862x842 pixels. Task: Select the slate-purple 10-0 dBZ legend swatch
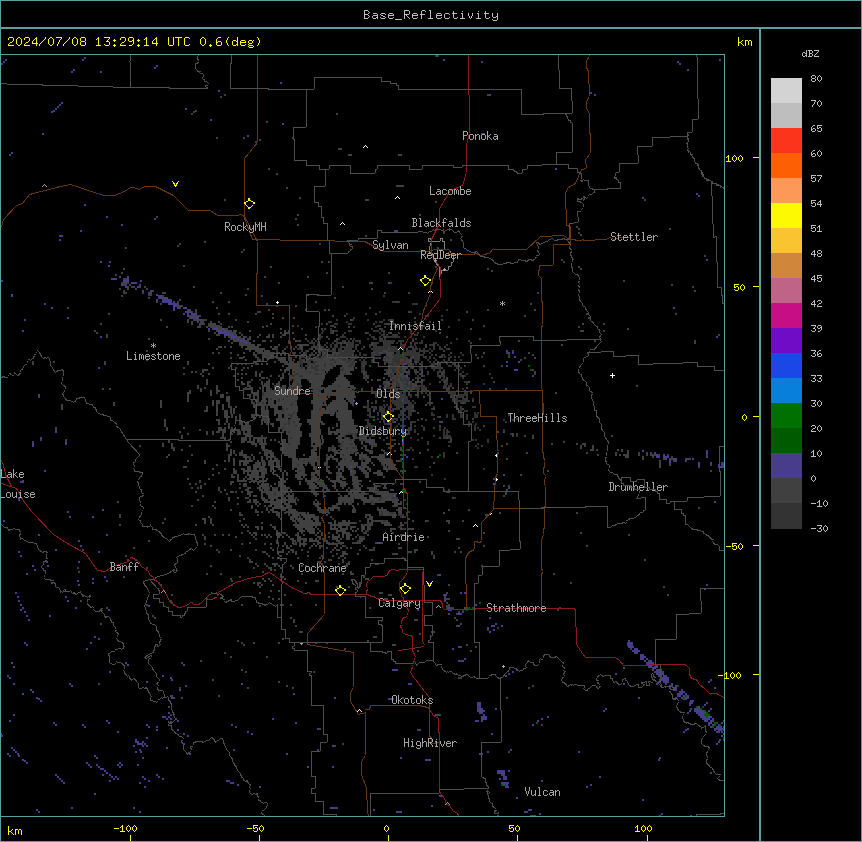[x=786, y=466]
